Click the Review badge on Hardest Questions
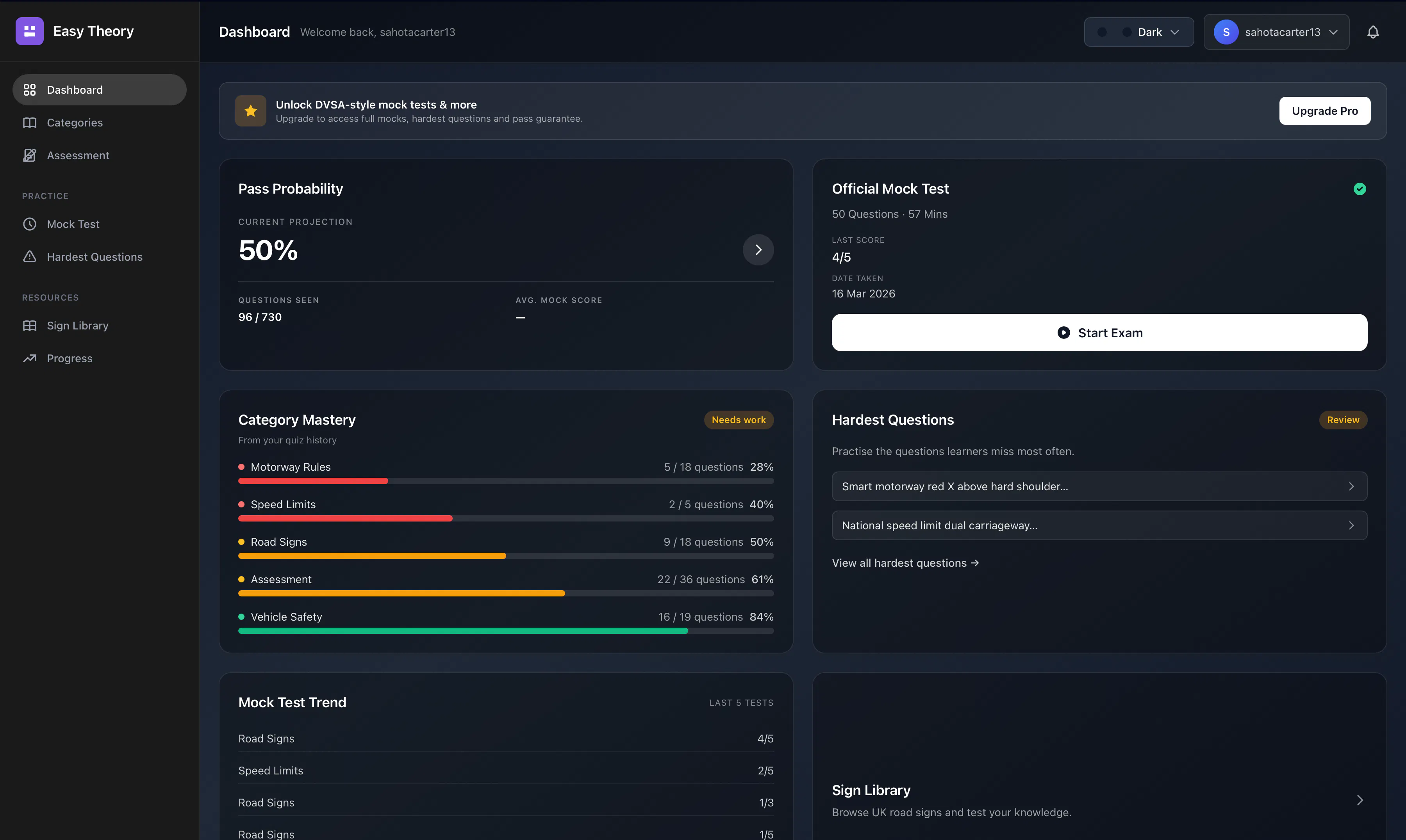Image resolution: width=1406 pixels, height=840 pixels. tap(1343, 420)
